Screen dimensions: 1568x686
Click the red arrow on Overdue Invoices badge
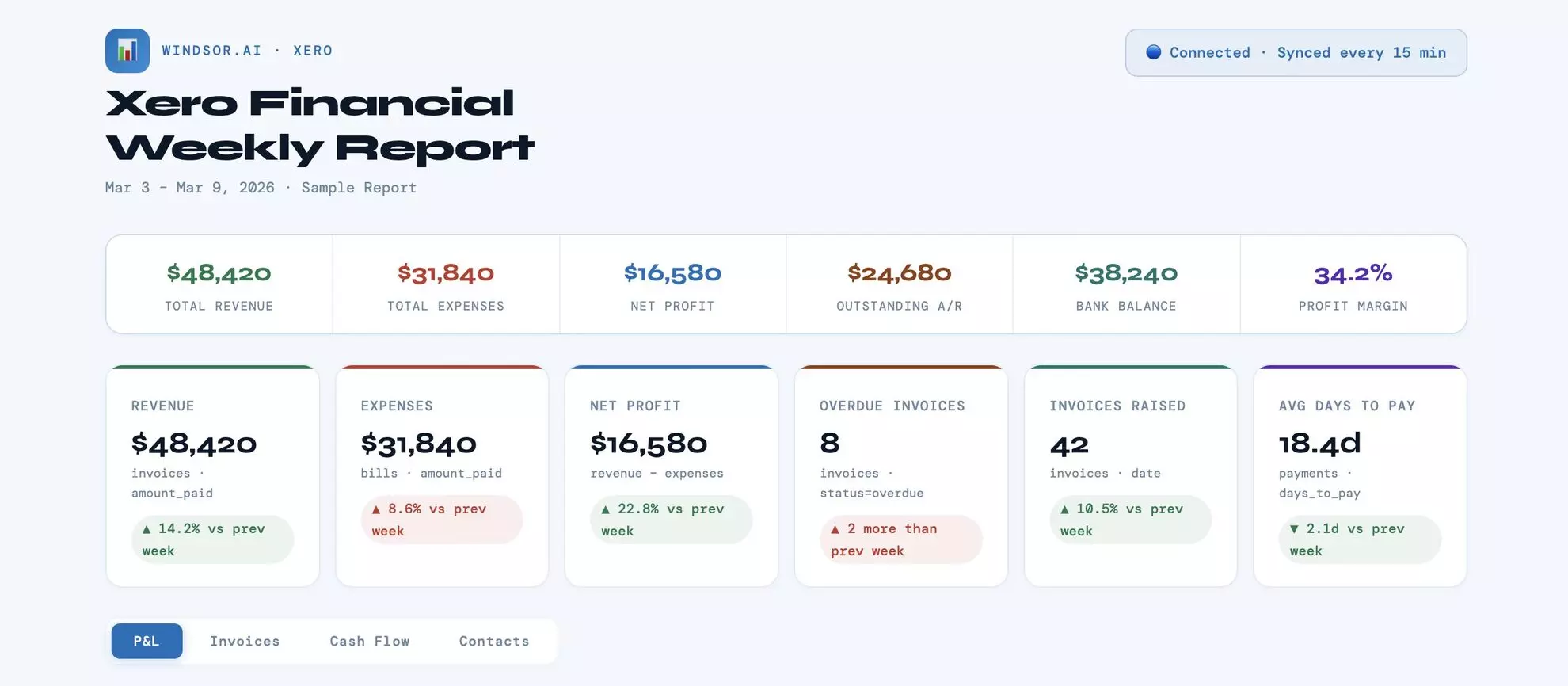click(x=834, y=528)
